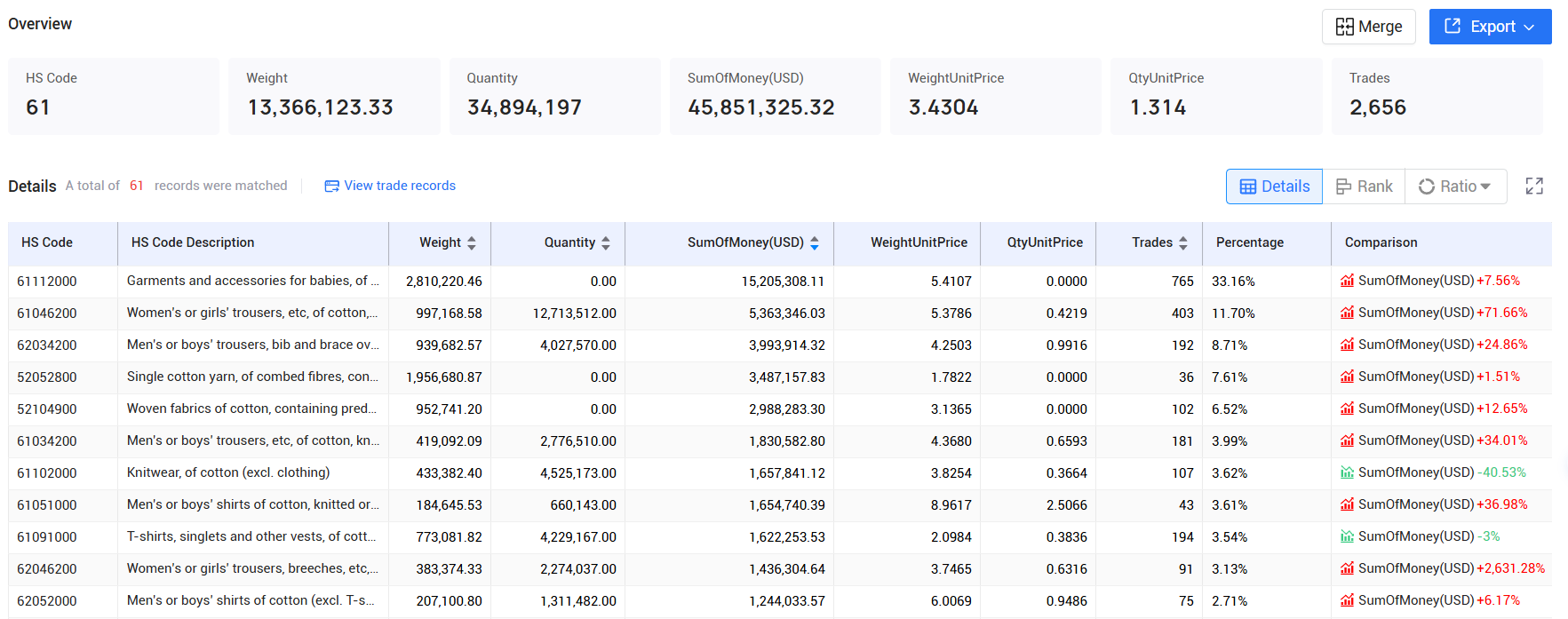The height and width of the screenshot is (619, 1568).
Task: Click weight value 2,810,220.46
Action: tap(444, 282)
